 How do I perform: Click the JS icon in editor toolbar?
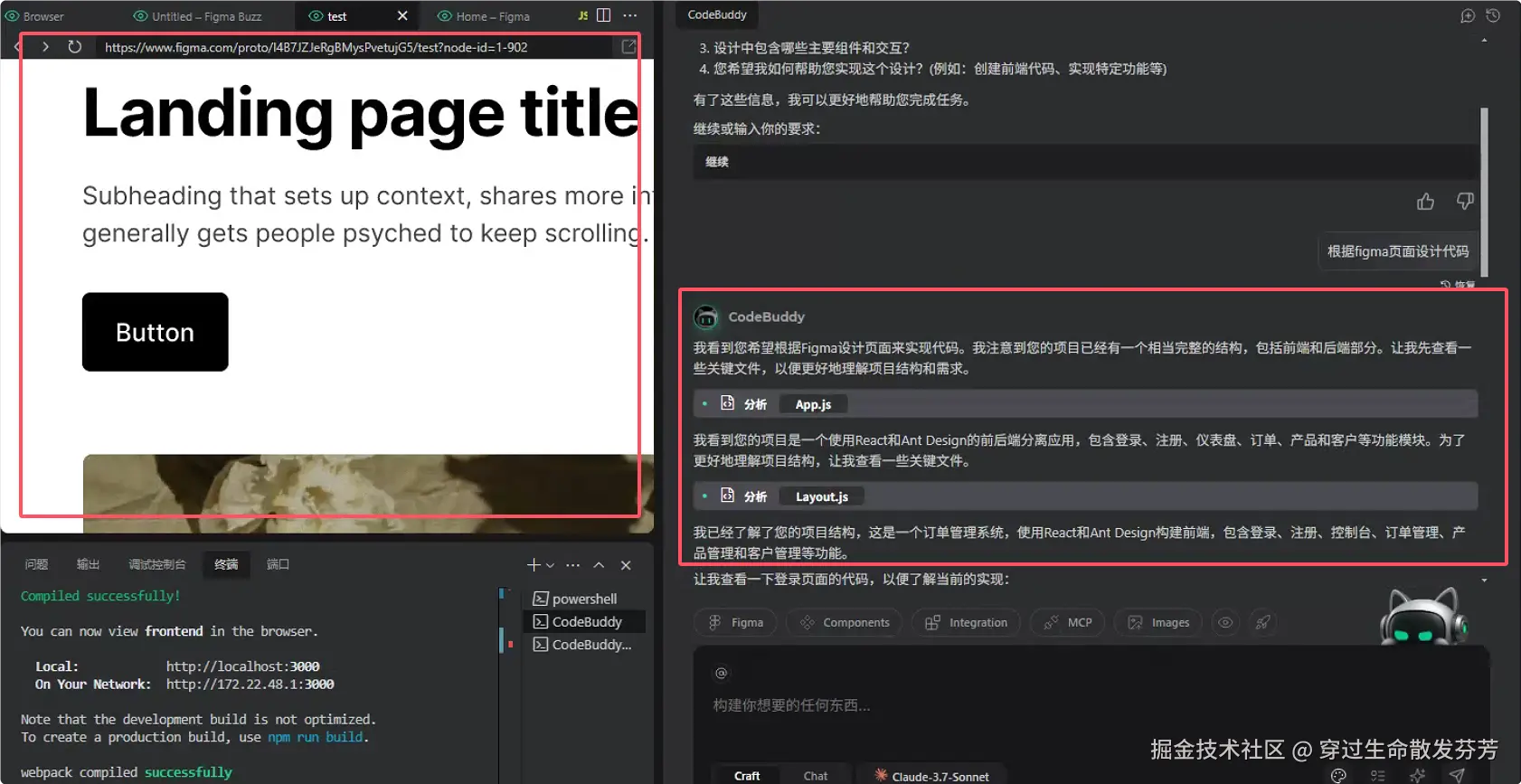583,15
